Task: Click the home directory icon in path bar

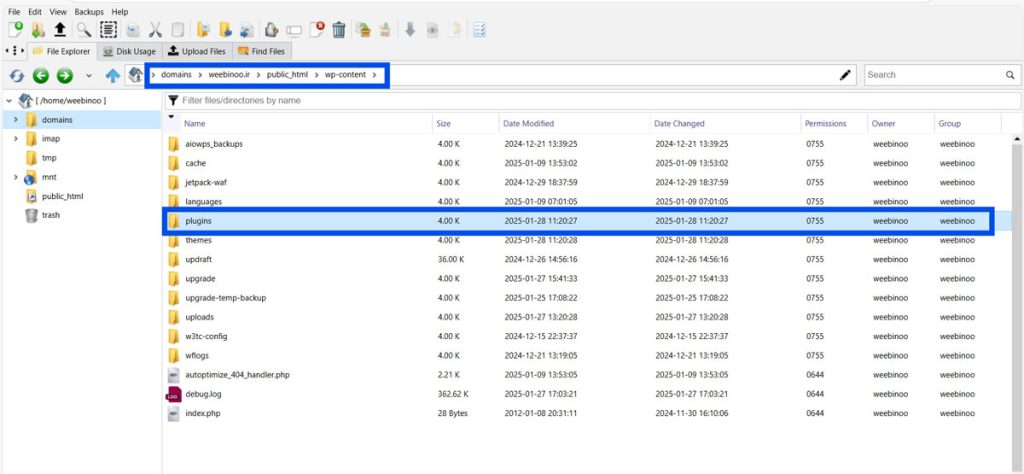Action: pos(134,75)
